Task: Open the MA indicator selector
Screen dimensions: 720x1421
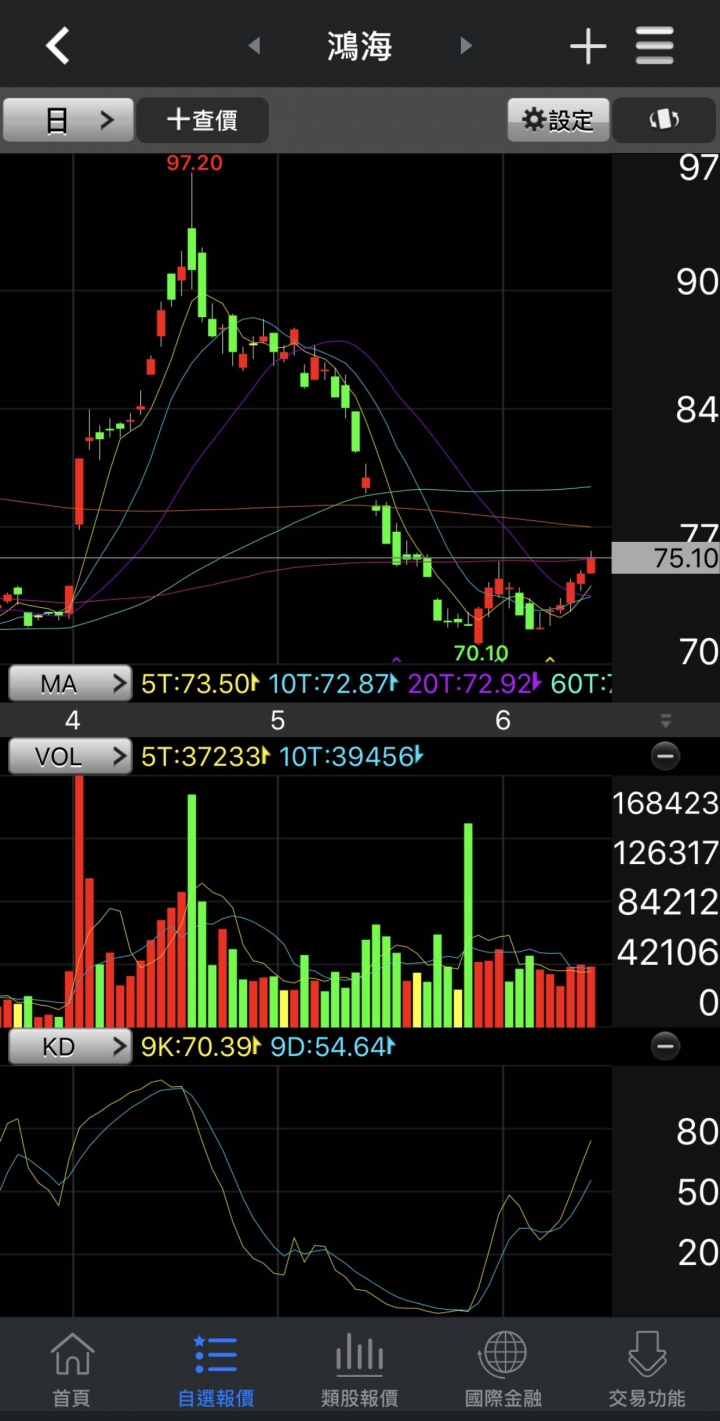Action: click(70, 684)
